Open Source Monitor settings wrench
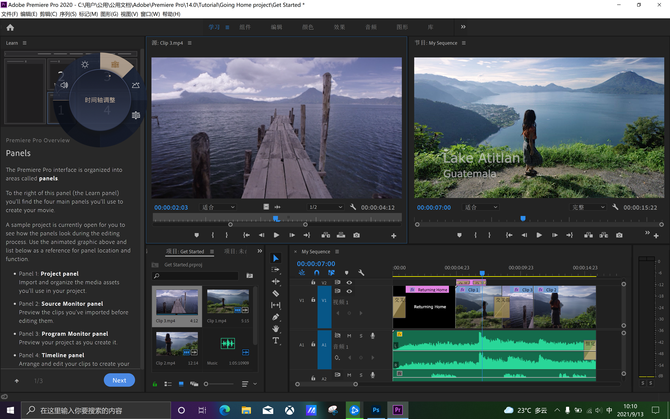 (x=353, y=207)
